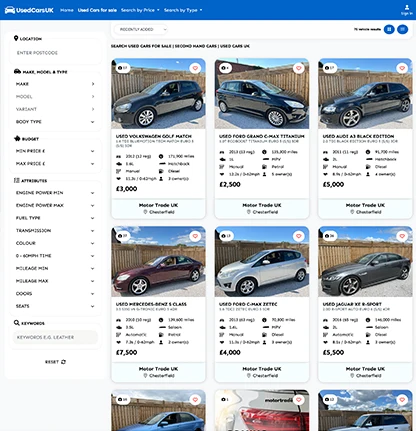The width and height of the screenshot is (416, 431).
Task: Favourite the red tail-light car listing
Action: point(299,399)
